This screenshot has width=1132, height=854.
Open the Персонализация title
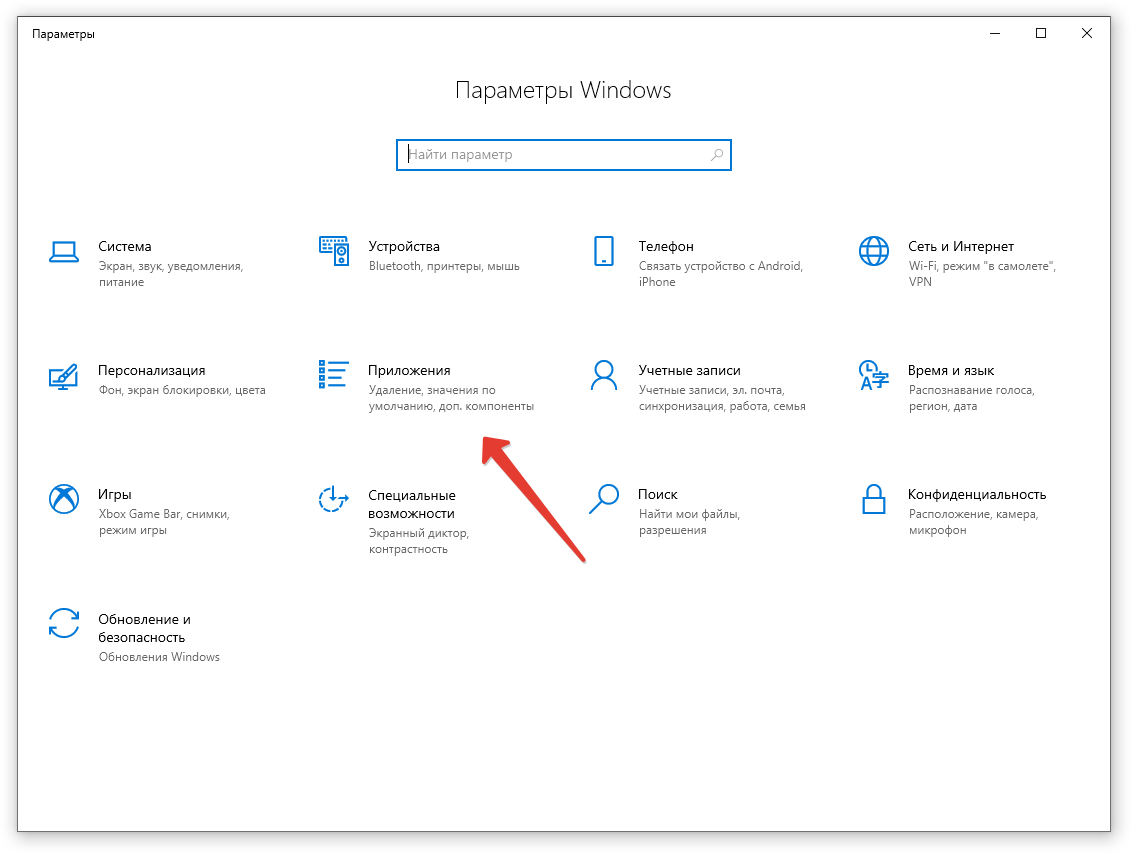pos(152,370)
